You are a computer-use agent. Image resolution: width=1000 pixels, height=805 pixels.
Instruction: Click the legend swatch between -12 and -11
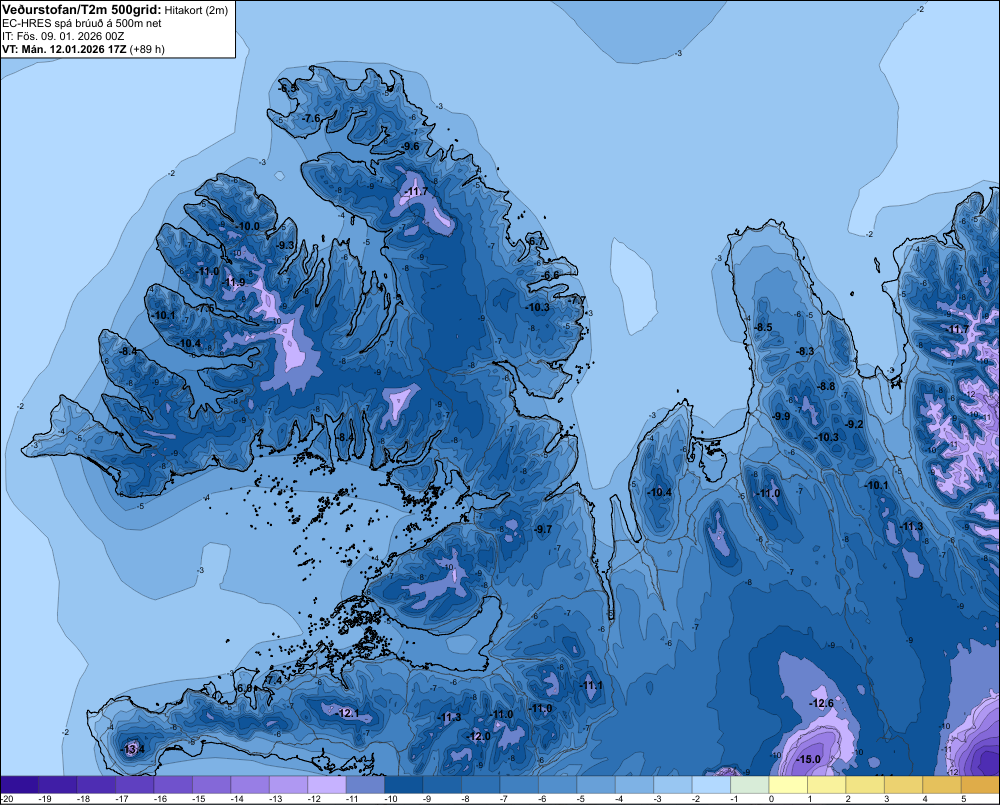(x=327, y=785)
